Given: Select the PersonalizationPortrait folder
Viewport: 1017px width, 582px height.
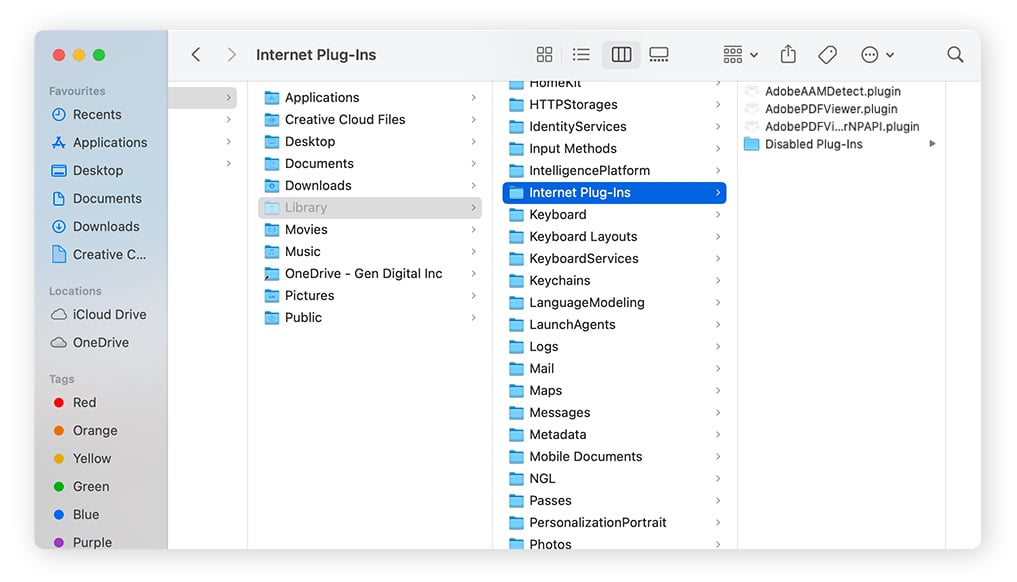Looking at the screenshot, I should 614,523.
